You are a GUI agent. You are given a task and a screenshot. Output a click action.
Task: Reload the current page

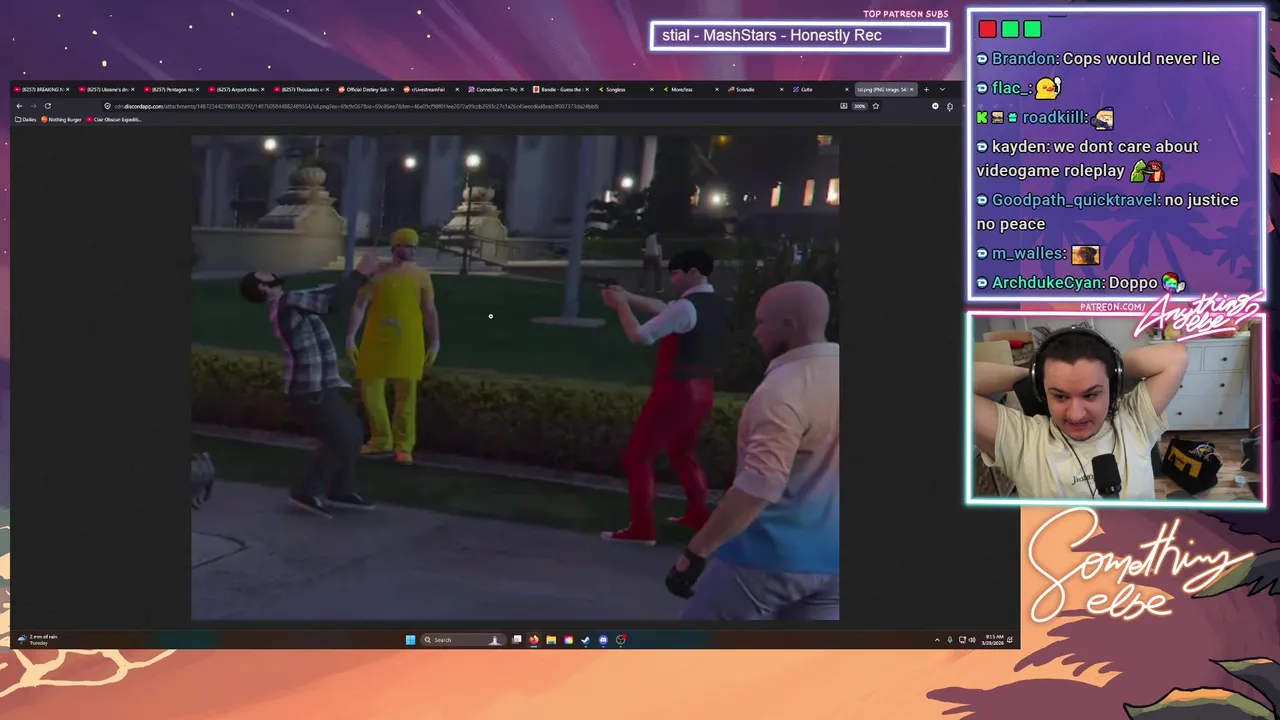(x=47, y=105)
